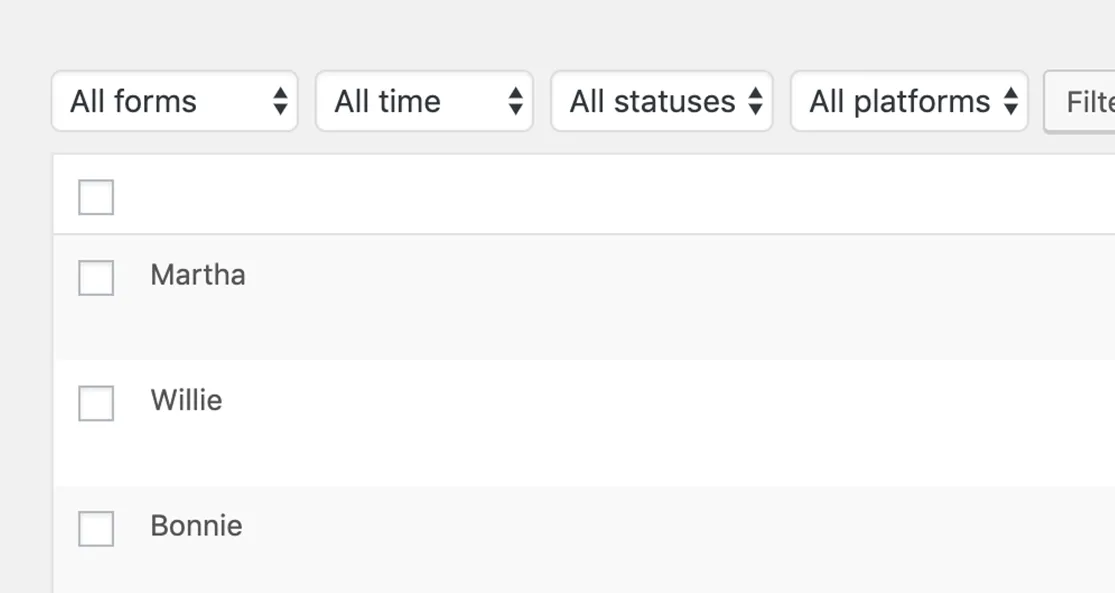This screenshot has width=1115, height=593.
Task: Click the arrow icon on All forms selector
Action: pyautogui.click(x=283, y=101)
